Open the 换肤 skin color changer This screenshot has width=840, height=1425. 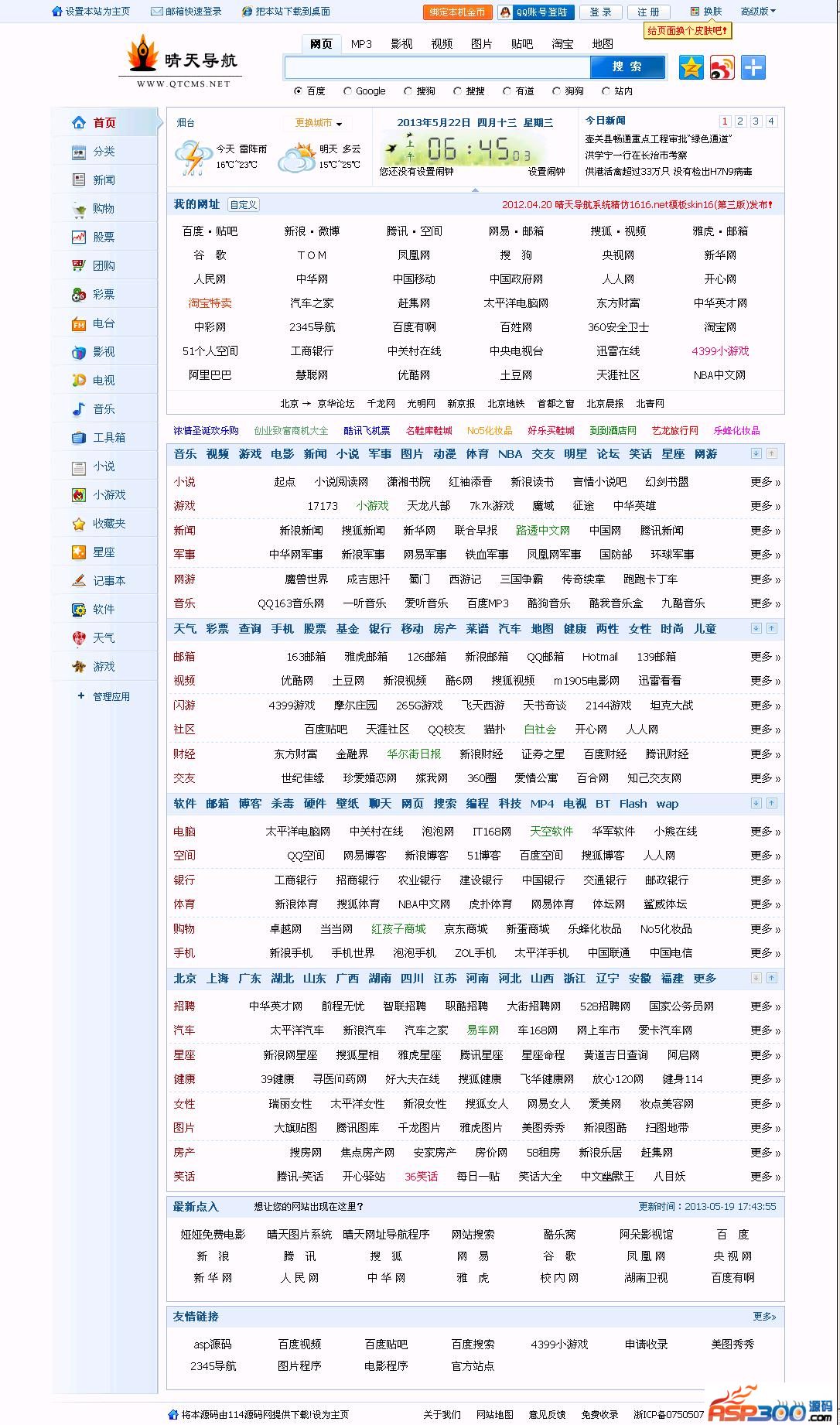click(706, 12)
